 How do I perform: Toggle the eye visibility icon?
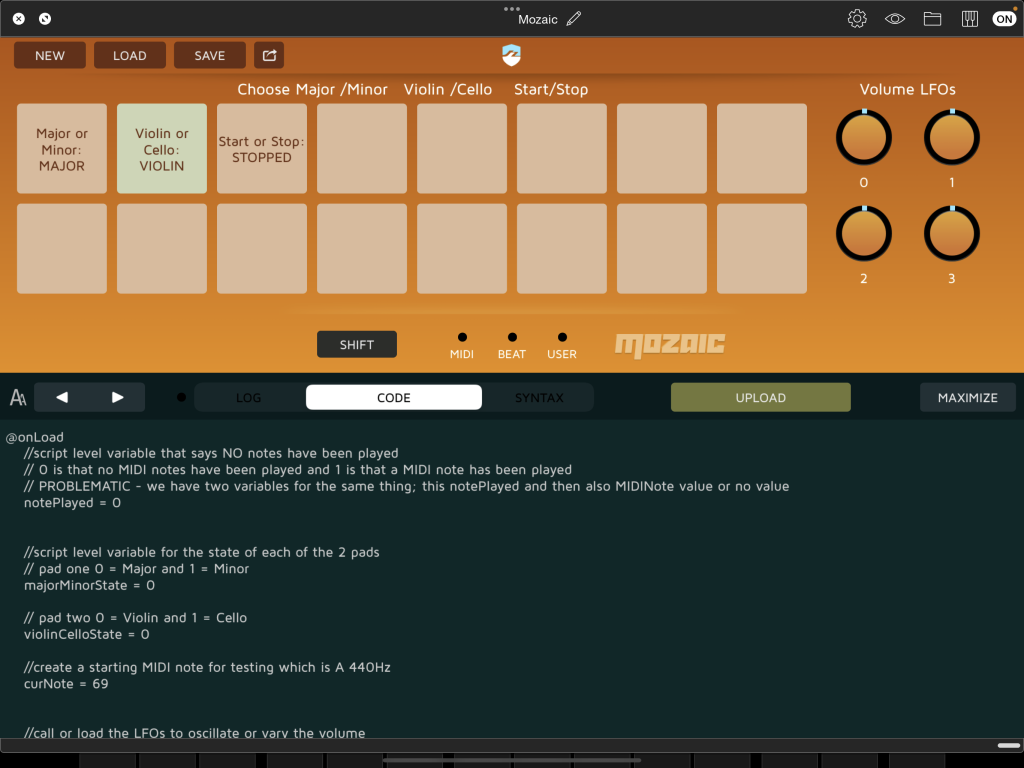tap(894, 19)
